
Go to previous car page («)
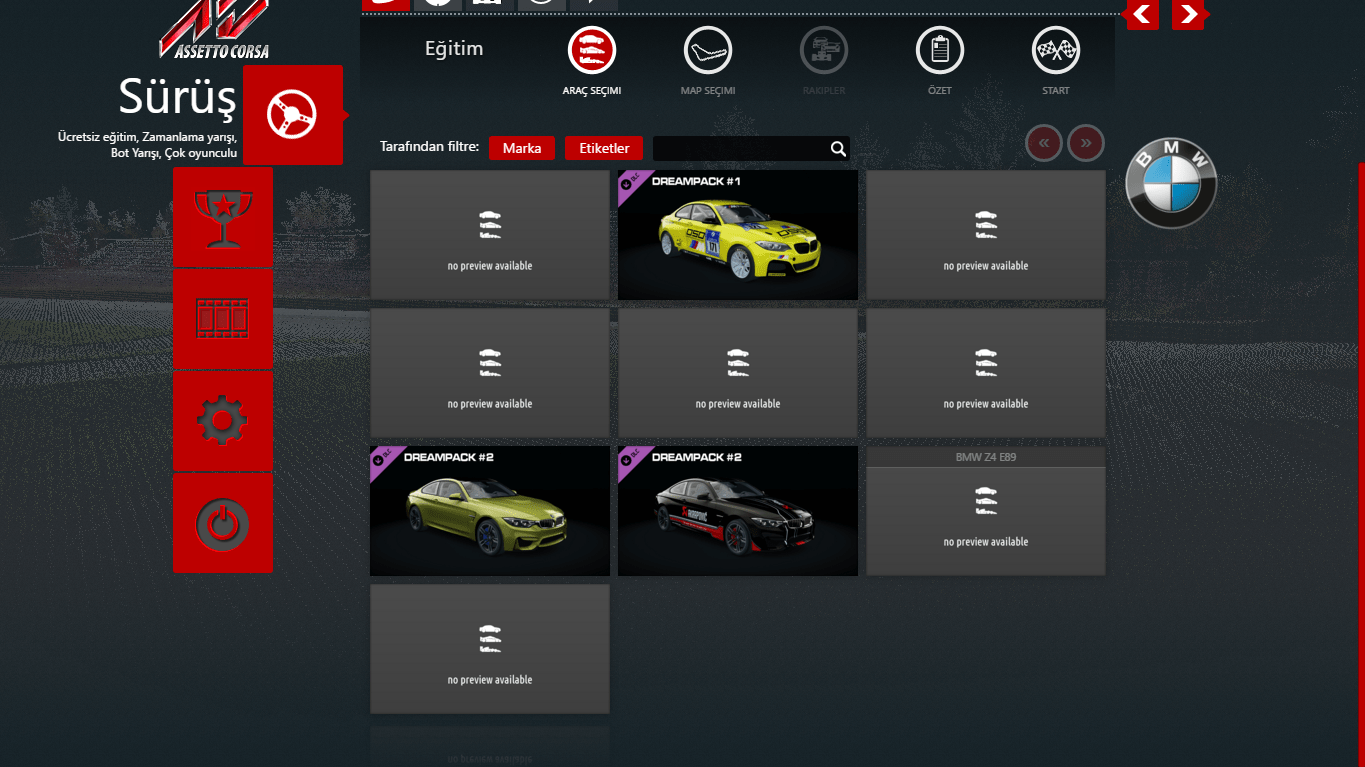pos(1044,143)
